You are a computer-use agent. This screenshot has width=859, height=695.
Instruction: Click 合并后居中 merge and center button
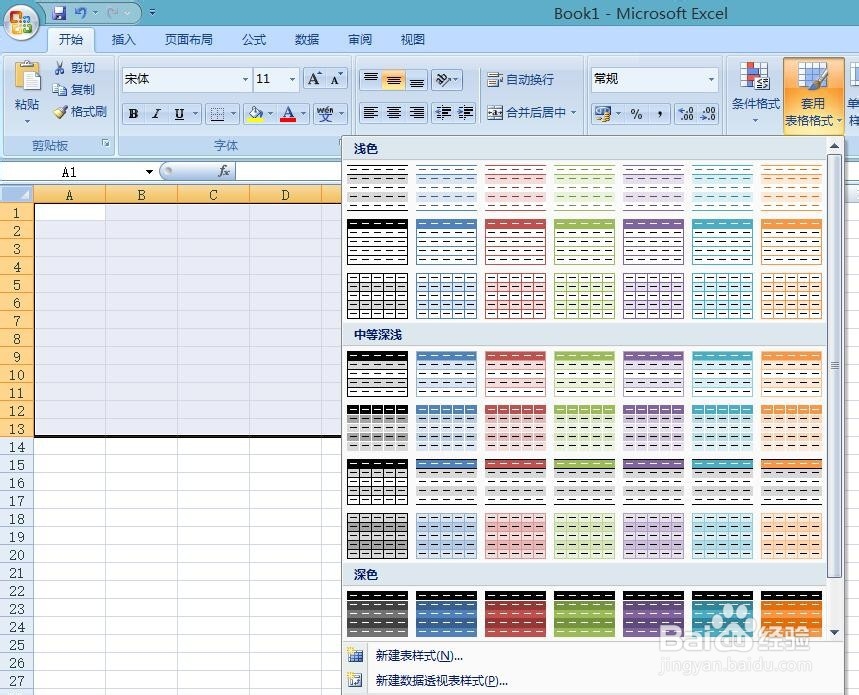tap(526, 113)
